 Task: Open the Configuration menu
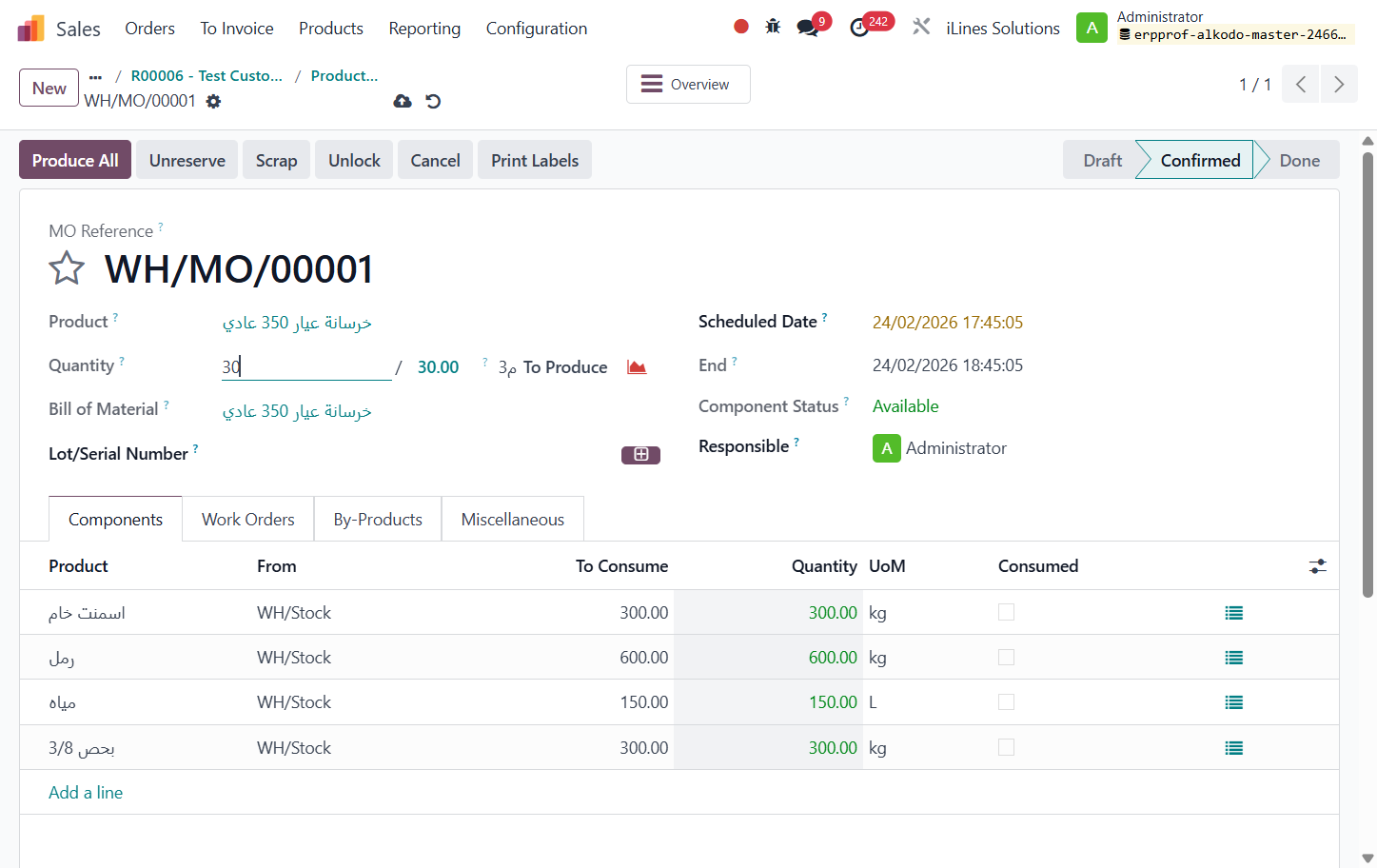(537, 29)
